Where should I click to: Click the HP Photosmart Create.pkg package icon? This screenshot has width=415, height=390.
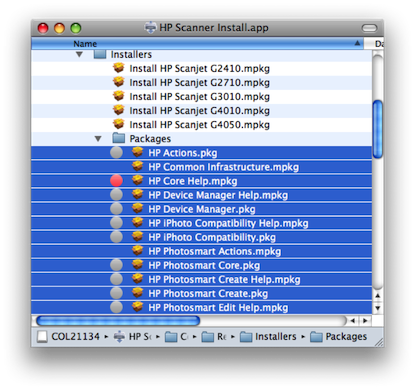pos(137,293)
